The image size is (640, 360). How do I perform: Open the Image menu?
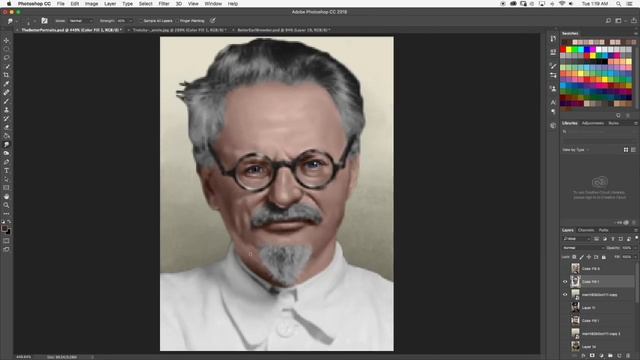tap(91, 4)
